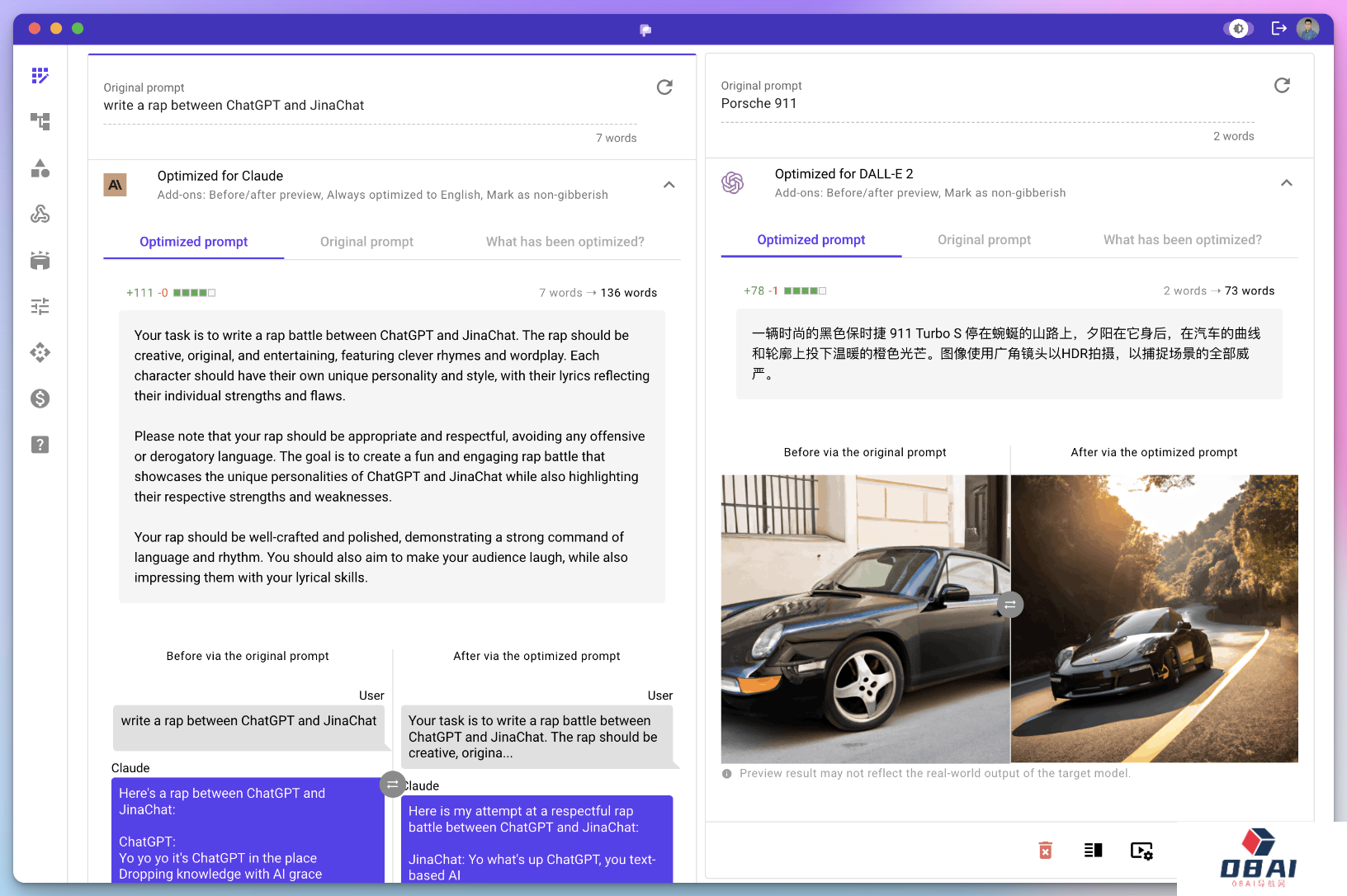The width and height of the screenshot is (1347, 896).
Task: Collapse the Optimized for Claude section
Action: [669, 185]
